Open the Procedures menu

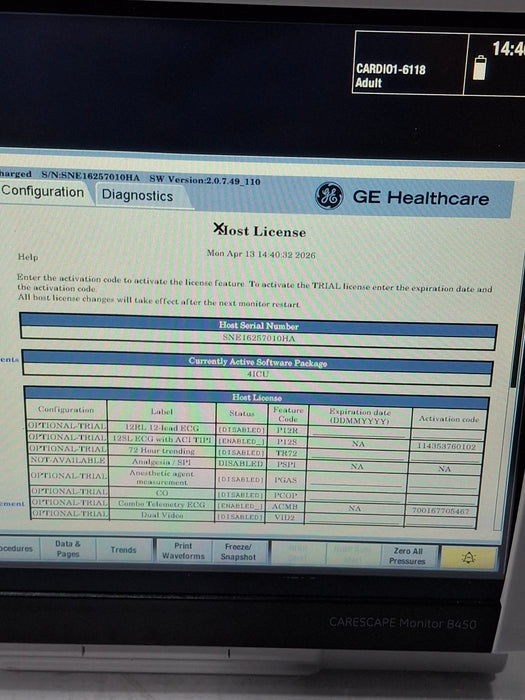(17, 548)
